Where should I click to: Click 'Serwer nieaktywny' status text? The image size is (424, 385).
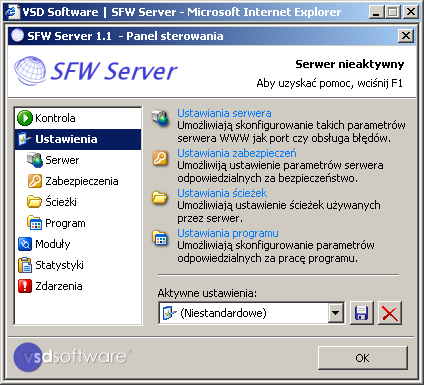pyautogui.click(x=350, y=64)
